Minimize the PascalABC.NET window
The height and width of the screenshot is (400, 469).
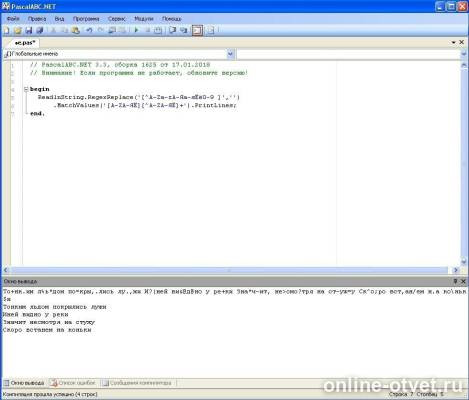[440, 6]
